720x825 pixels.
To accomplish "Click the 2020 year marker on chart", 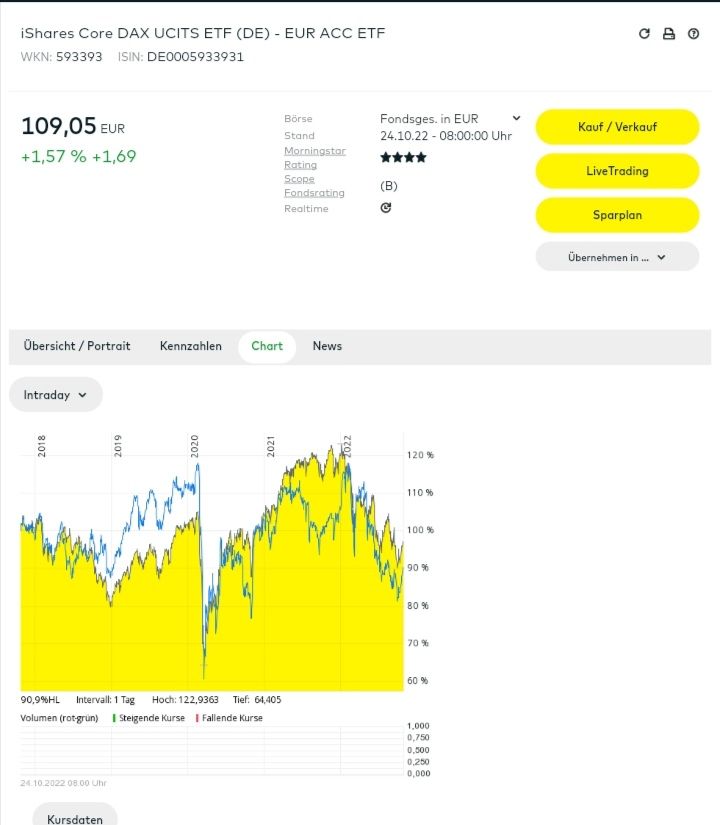I will point(195,446).
